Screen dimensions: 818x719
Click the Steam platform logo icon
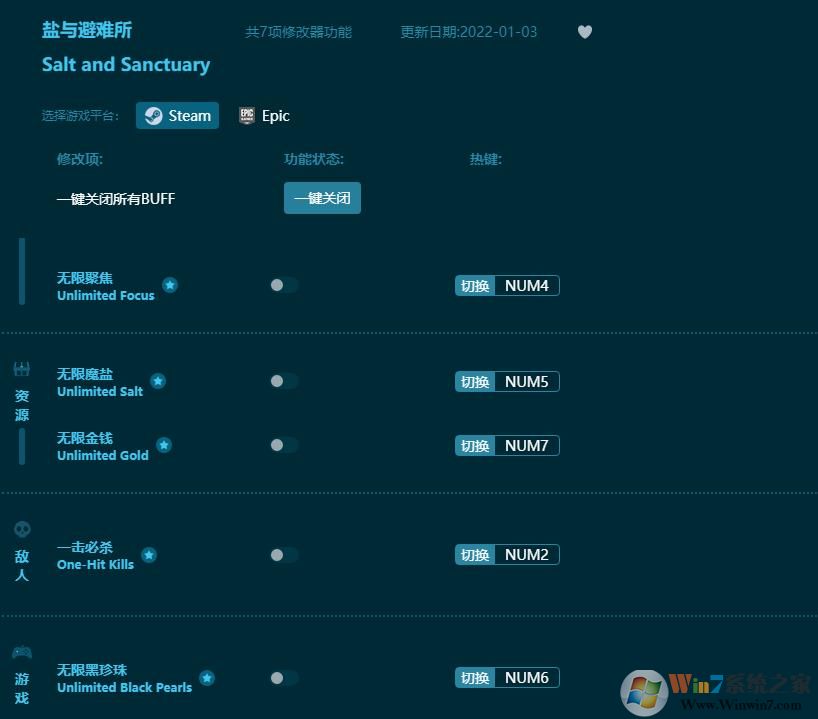(153, 115)
